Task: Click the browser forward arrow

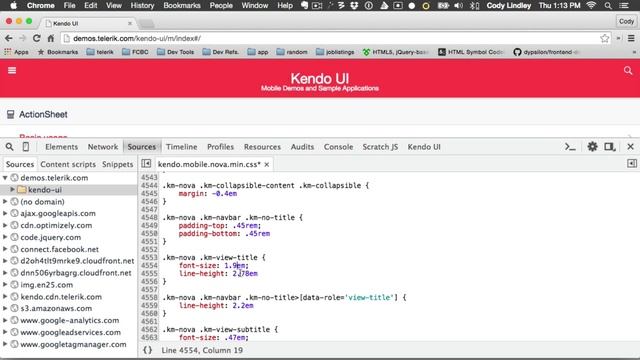Action: [22, 38]
